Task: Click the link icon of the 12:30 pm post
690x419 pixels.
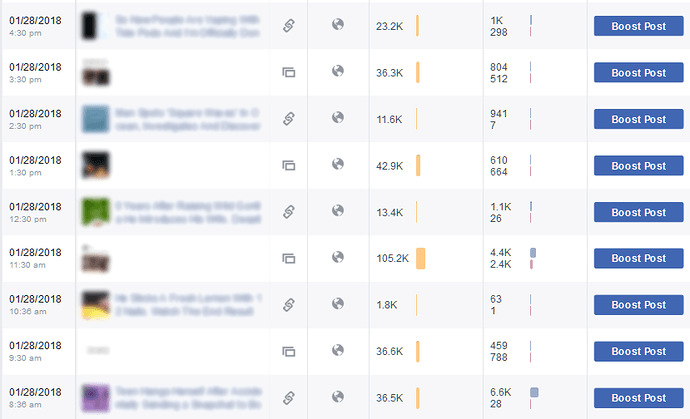Action: pyautogui.click(x=289, y=212)
